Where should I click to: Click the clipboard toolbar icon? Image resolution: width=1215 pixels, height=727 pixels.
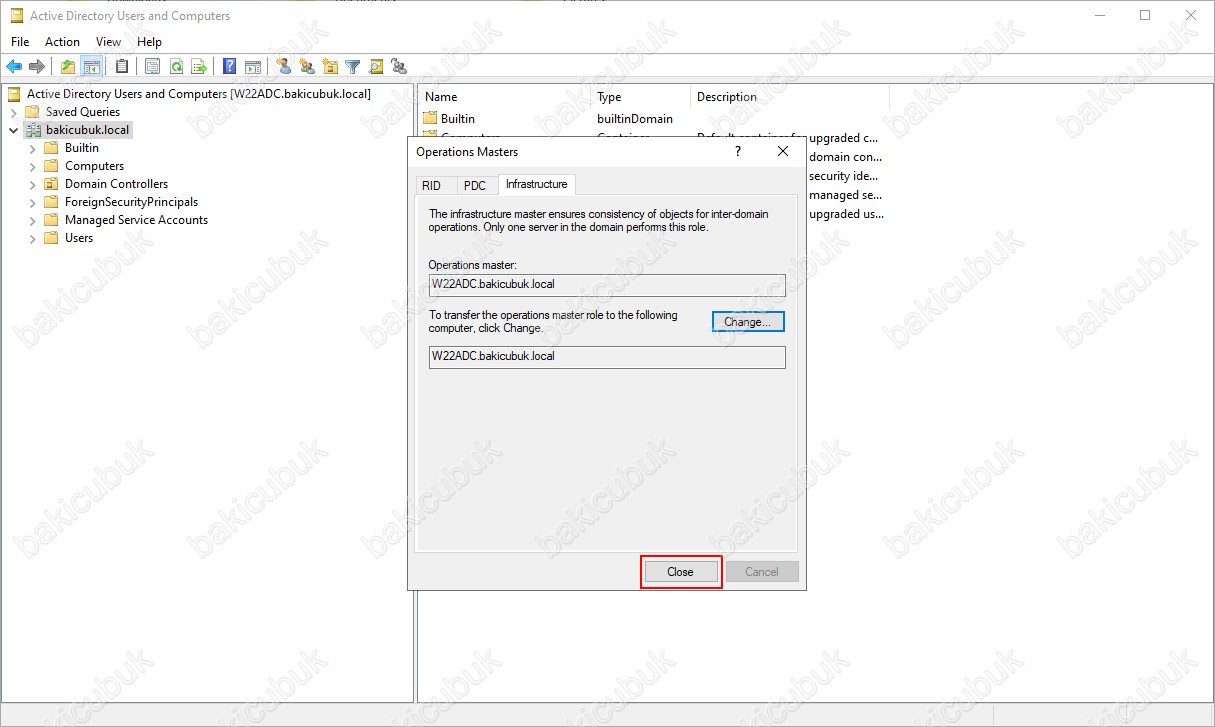(122, 67)
